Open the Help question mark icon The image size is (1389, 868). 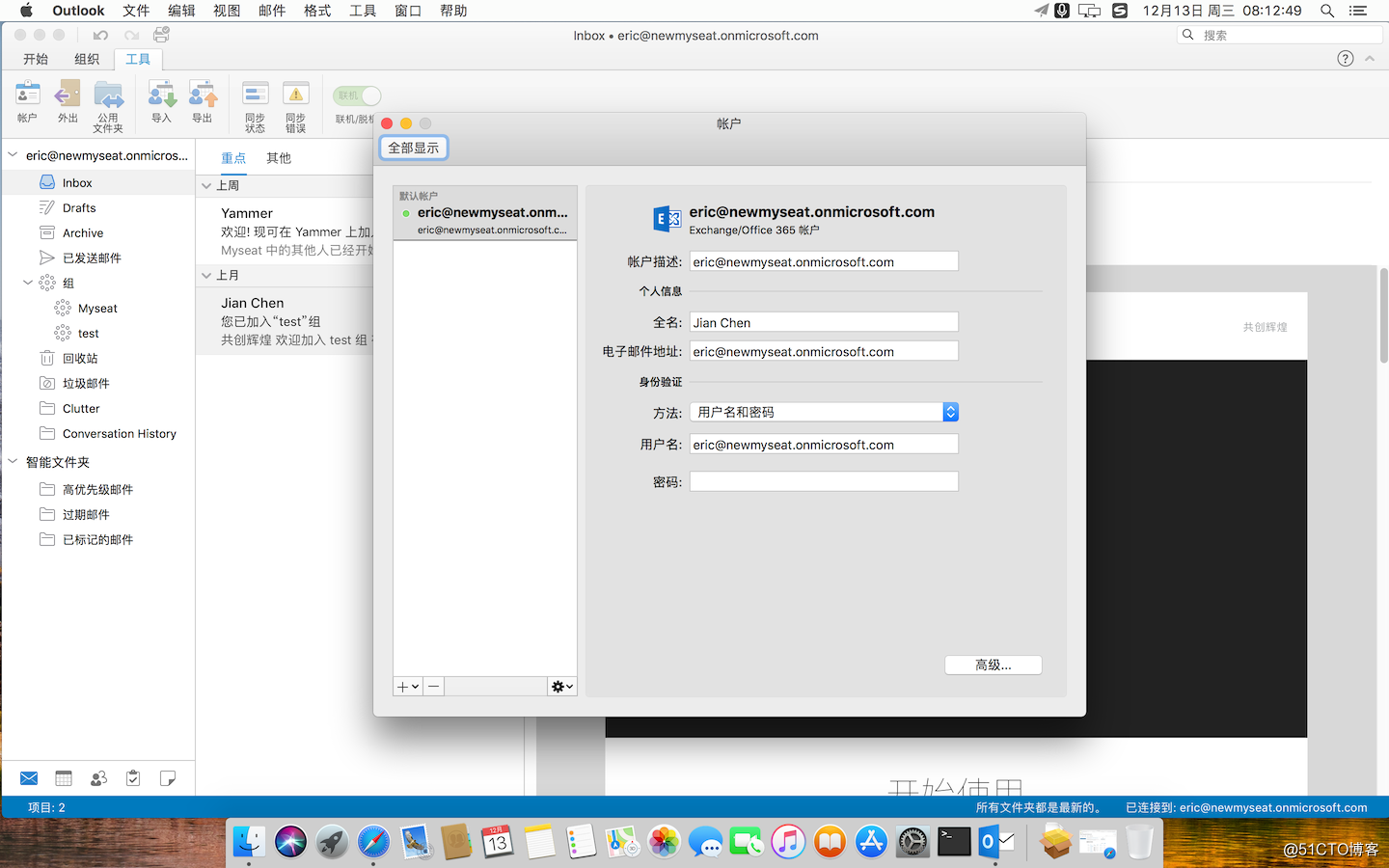pos(1346,59)
